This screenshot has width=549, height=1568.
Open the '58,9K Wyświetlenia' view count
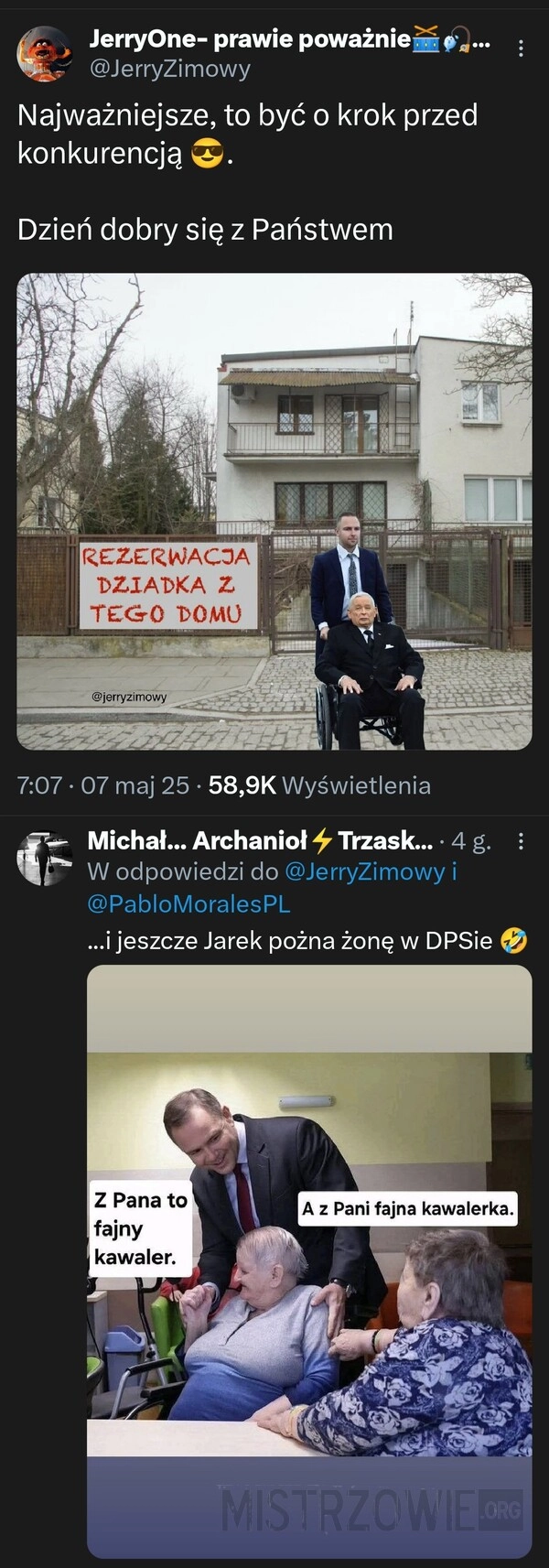[319, 784]
